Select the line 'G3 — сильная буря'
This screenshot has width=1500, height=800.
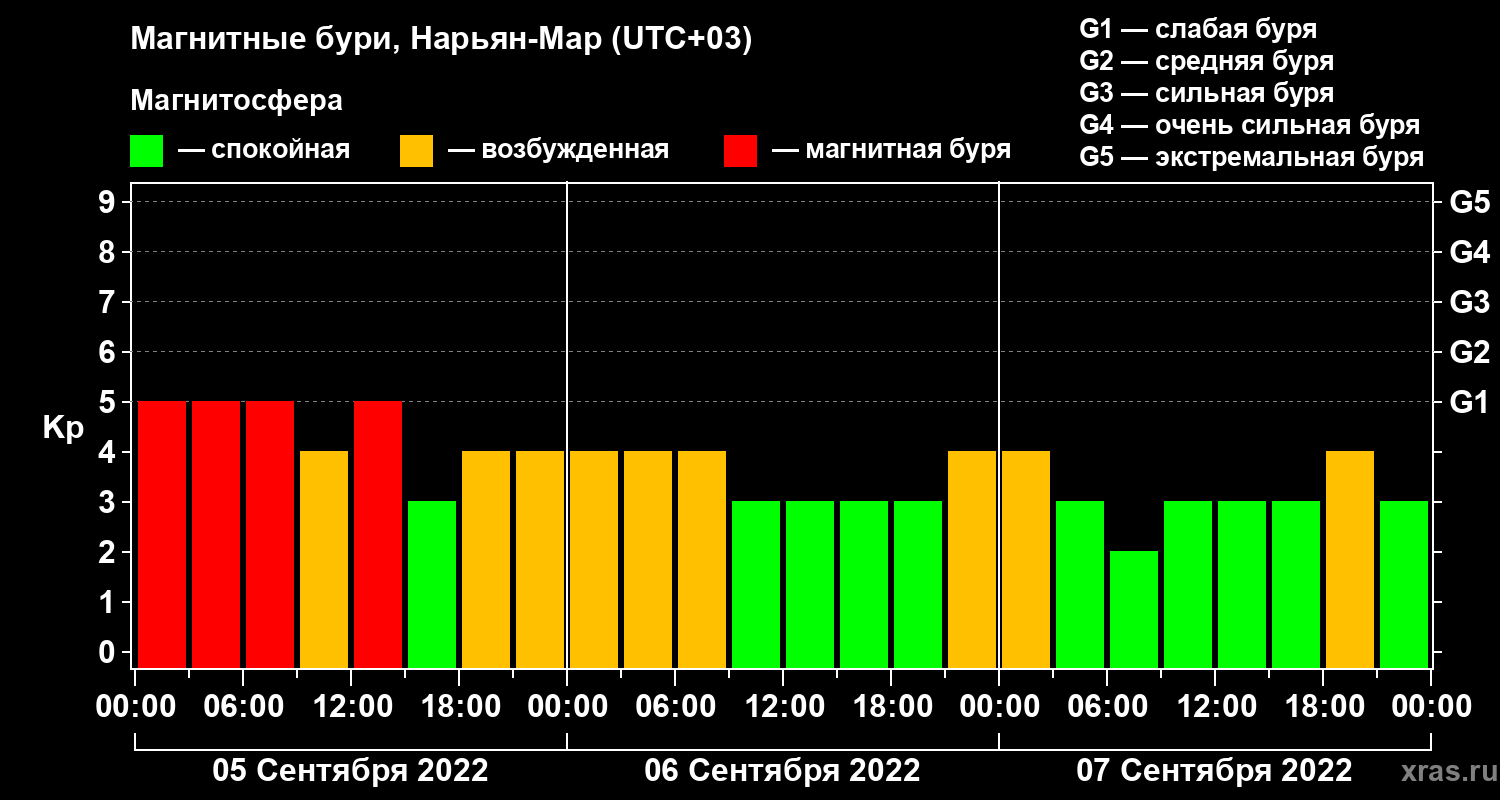1206,93
